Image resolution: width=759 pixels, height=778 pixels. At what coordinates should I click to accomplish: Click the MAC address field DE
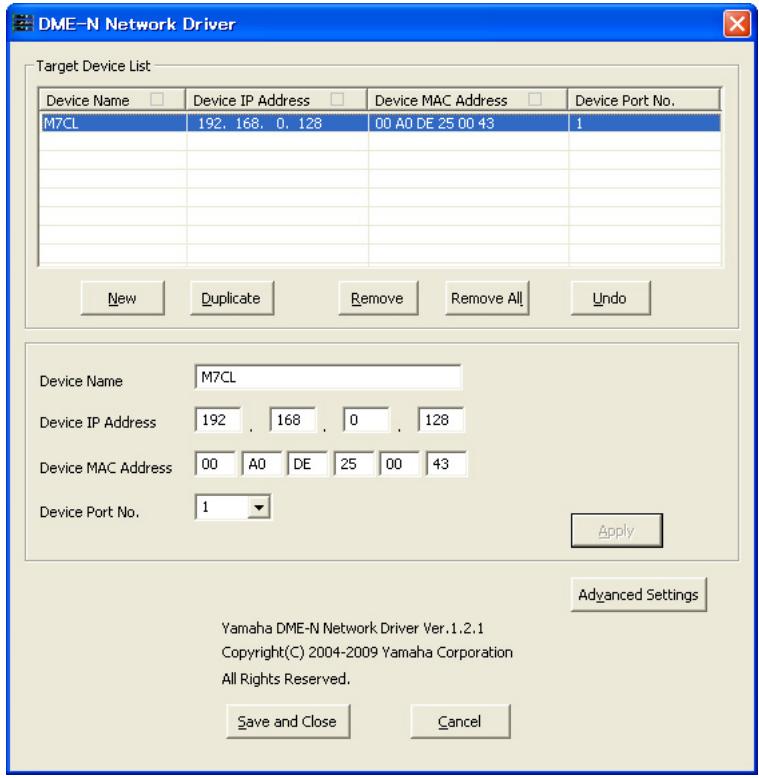308,464
